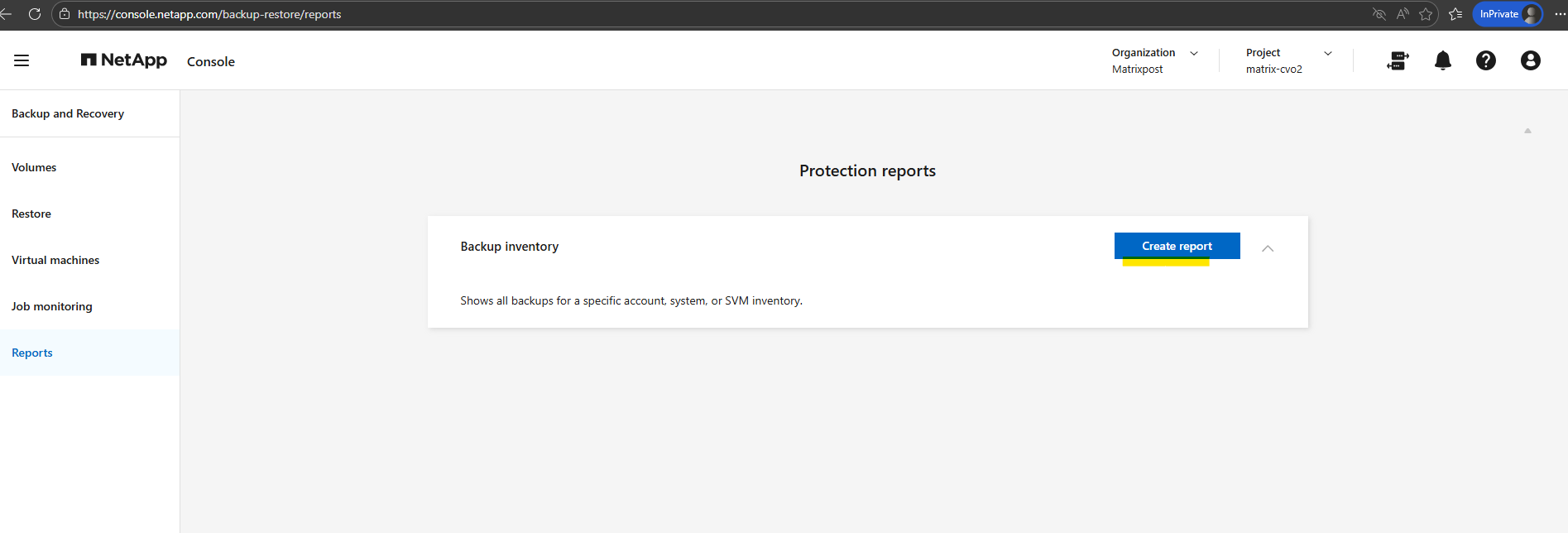Open Virtual machines section
Screen dimensions: 1568x533
pyautogui.click(x=55, y=260)
